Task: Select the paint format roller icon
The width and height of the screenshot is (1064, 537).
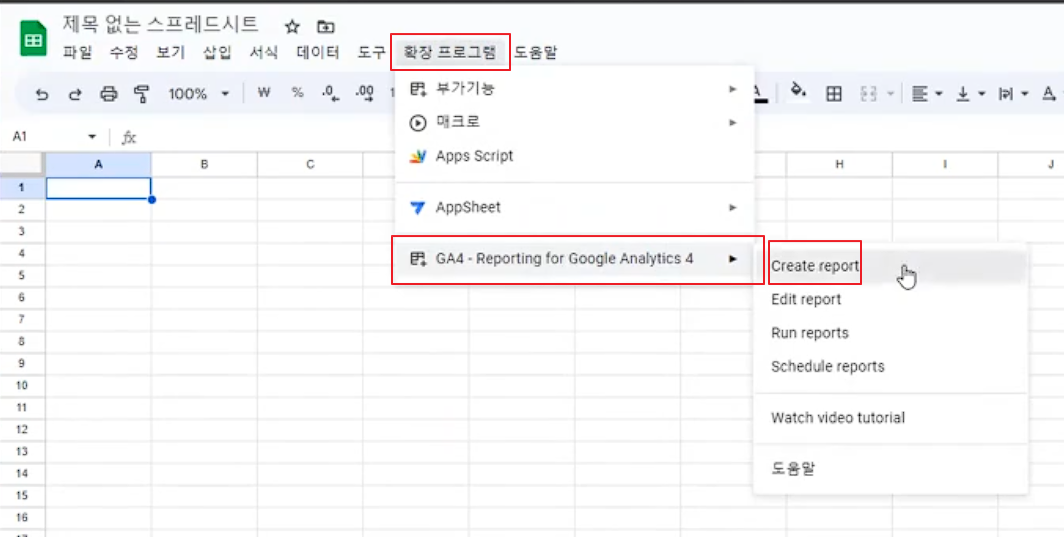Action: [141, 94]
